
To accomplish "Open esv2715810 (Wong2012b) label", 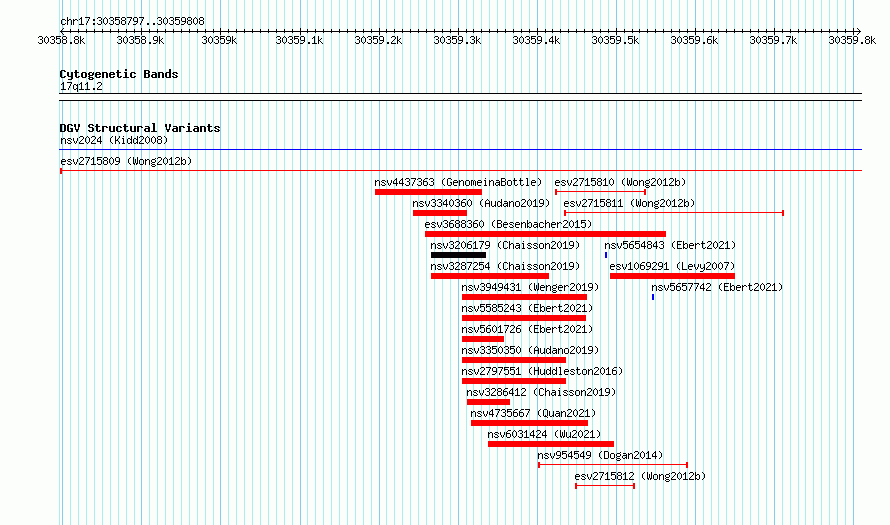I will (x=620, y=182).
